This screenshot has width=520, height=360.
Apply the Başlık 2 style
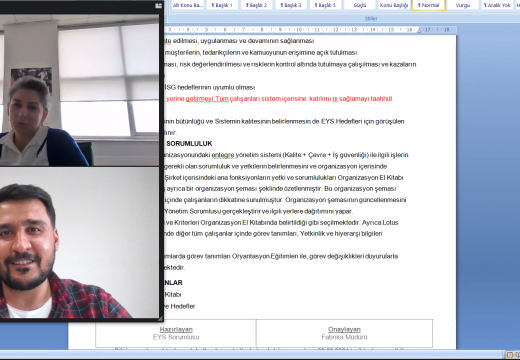click(x=256, y=5)
